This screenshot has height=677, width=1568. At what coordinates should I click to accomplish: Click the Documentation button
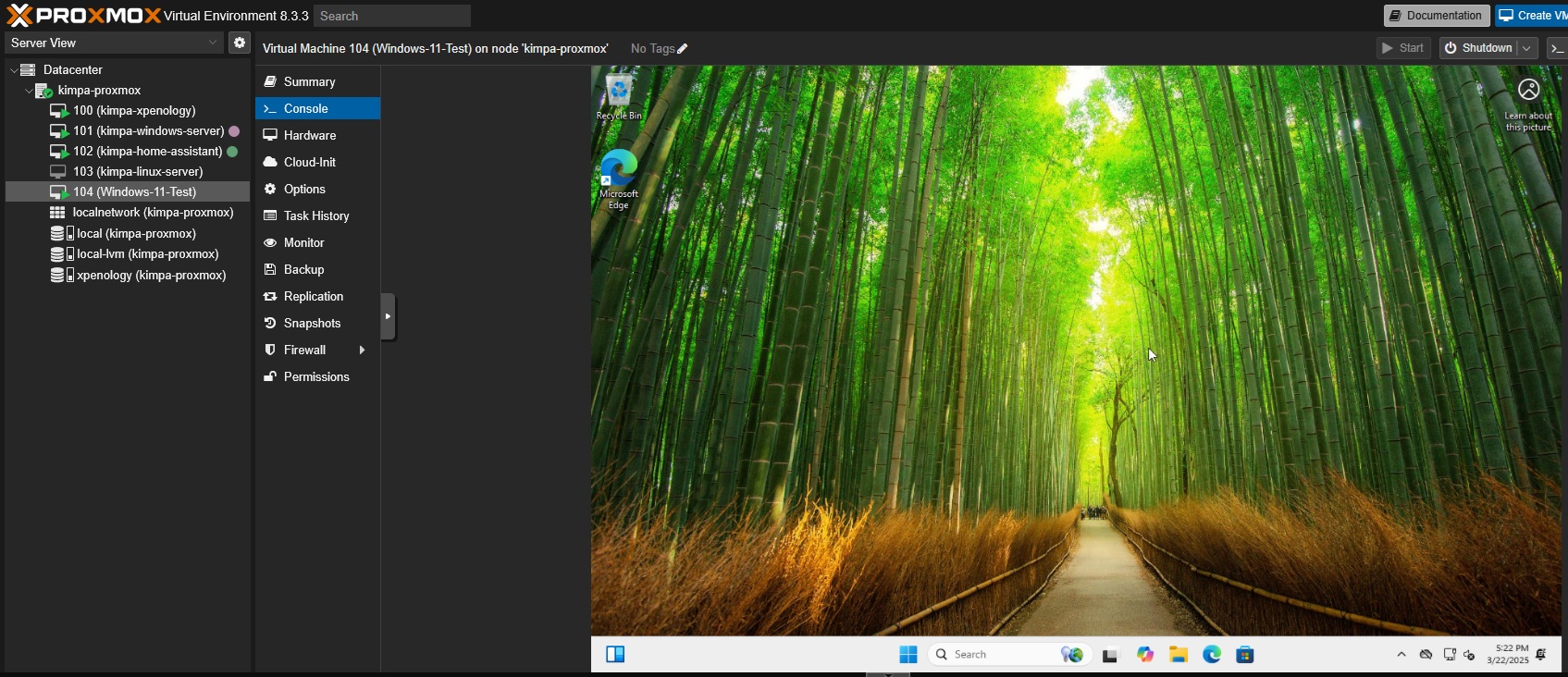pos(1436,16)
